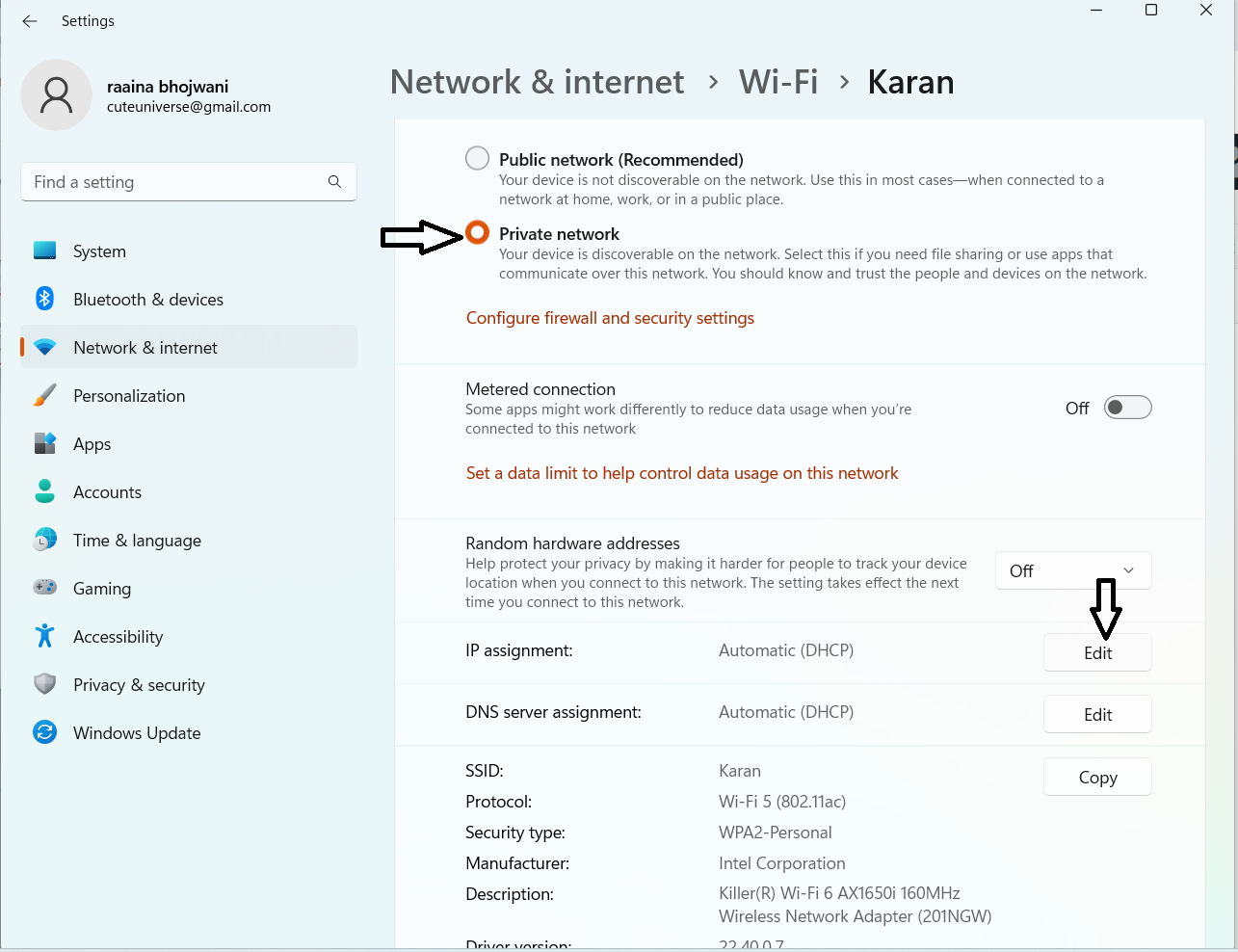Click the System monitor icon in sidebar
This screenshot has width=1238, height=952.
click(45, 251)
